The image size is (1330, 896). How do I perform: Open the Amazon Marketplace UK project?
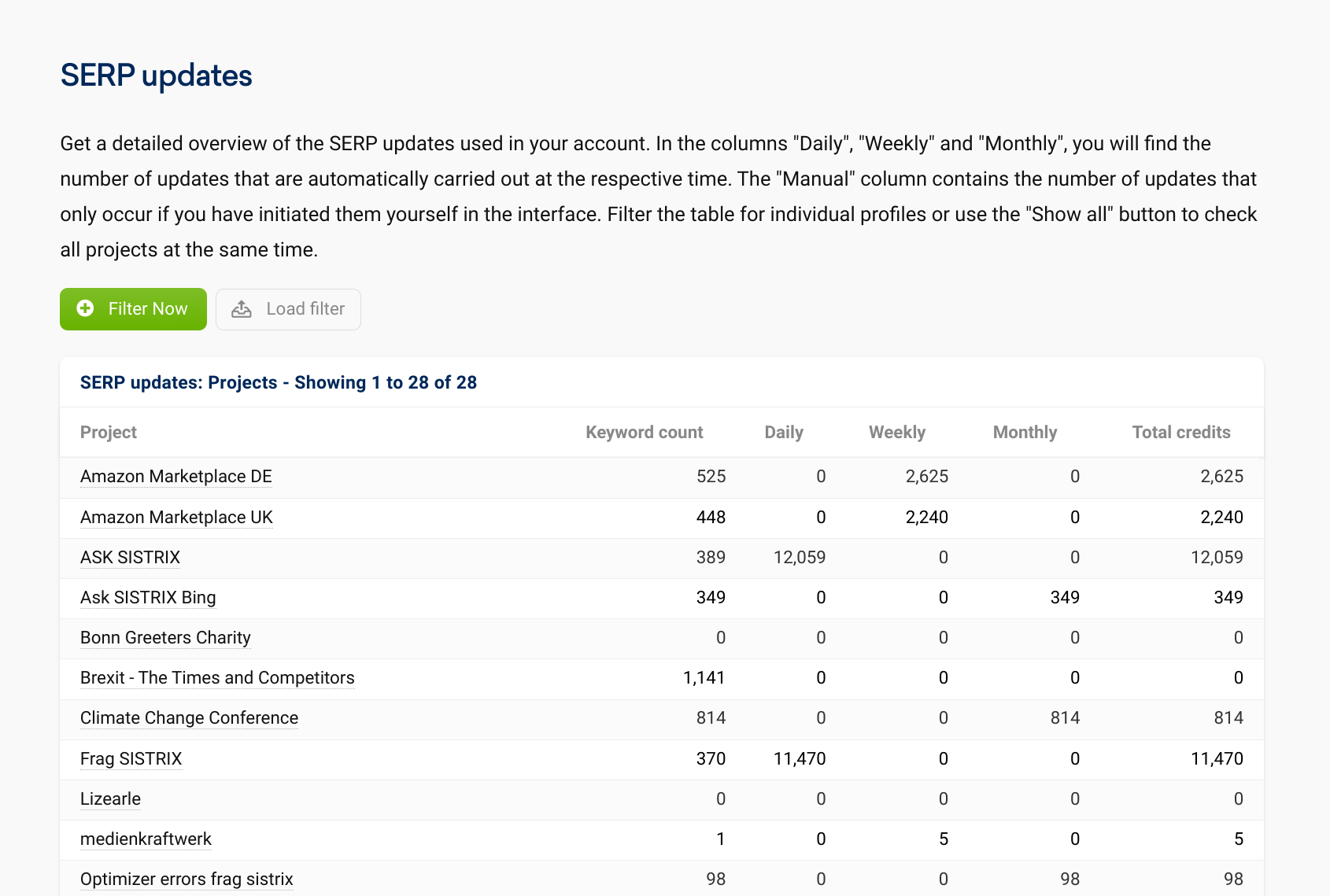coord(176,518)
